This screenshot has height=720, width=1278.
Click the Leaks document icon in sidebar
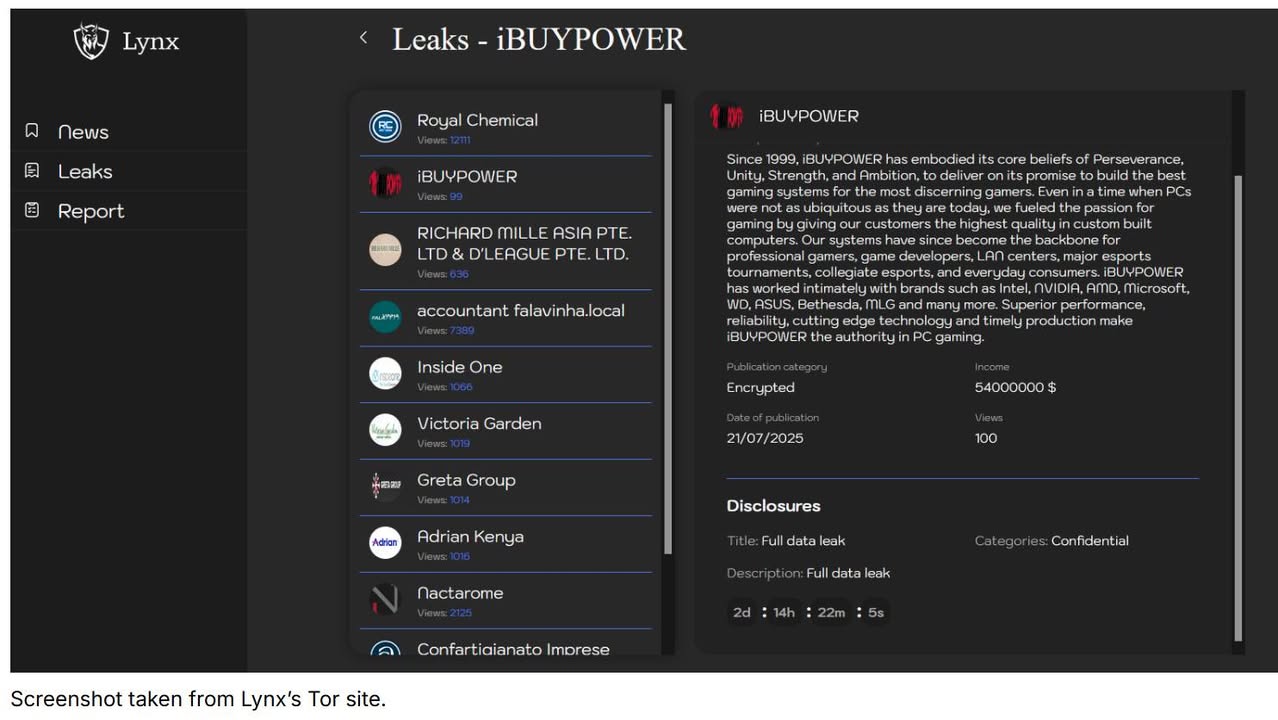(31, 170)
